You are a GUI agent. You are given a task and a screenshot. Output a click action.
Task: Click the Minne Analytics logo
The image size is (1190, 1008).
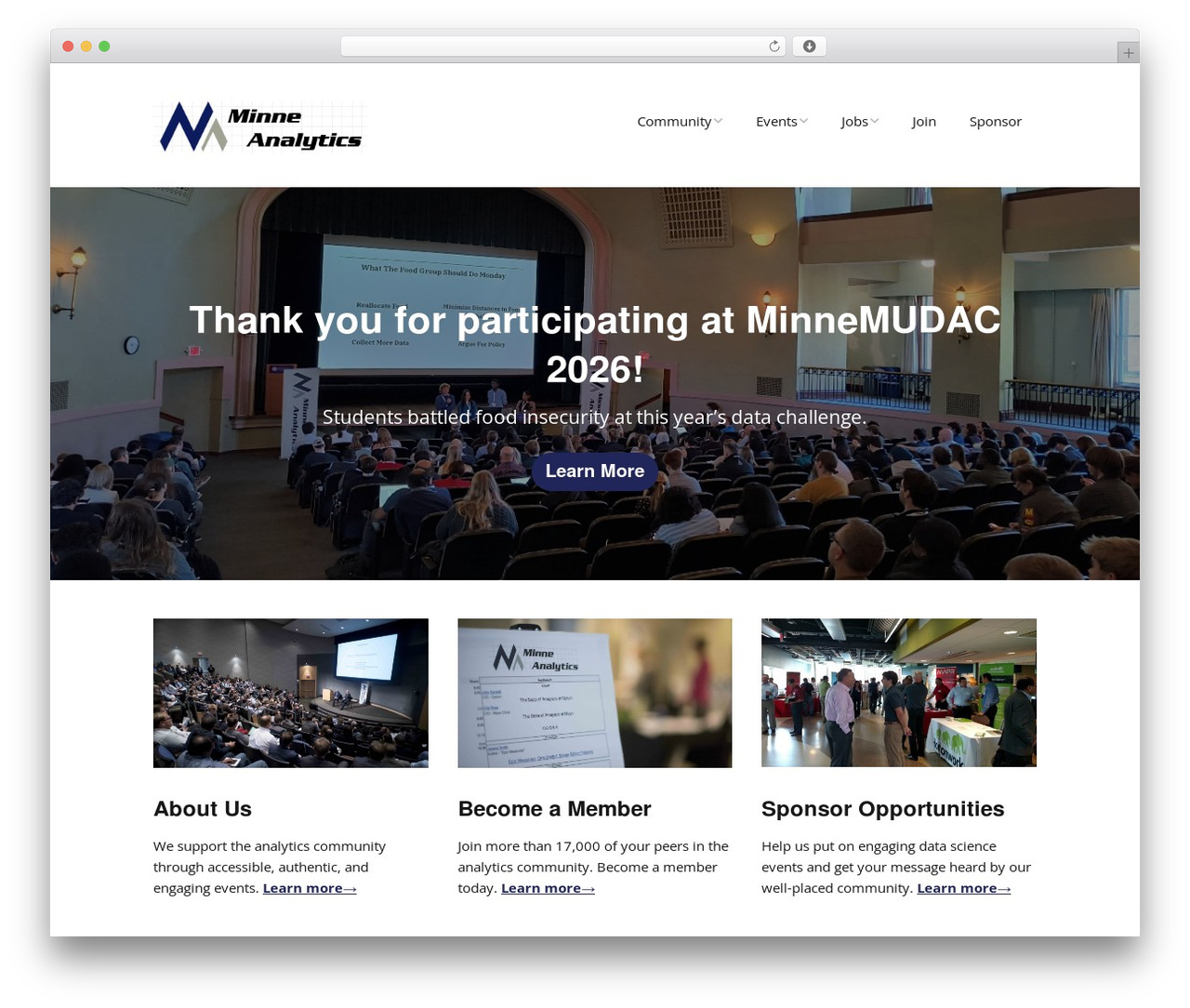click(x=260, y=126)
